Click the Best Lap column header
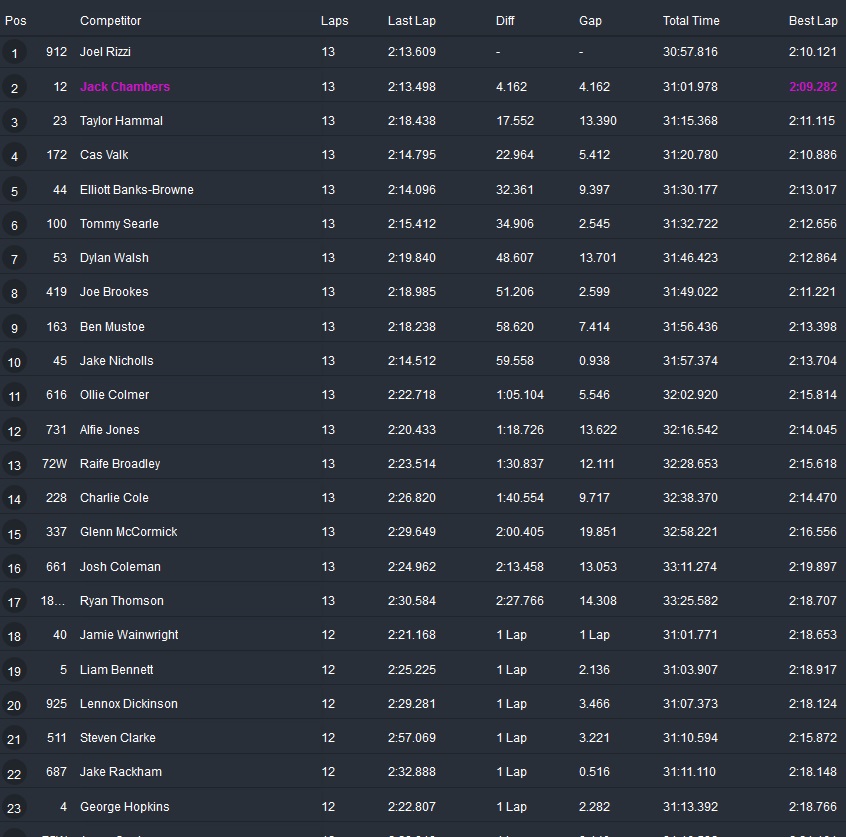The height and width of the screenshot is (837, 846). point(812,21)
